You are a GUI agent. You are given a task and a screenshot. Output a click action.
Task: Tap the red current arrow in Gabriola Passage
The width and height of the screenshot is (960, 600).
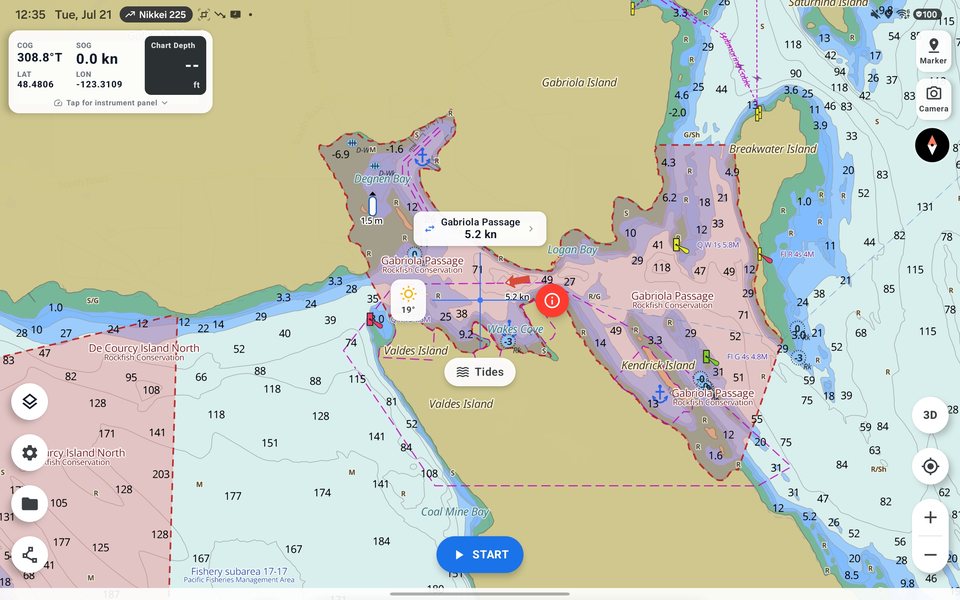(x=518, y=281)
